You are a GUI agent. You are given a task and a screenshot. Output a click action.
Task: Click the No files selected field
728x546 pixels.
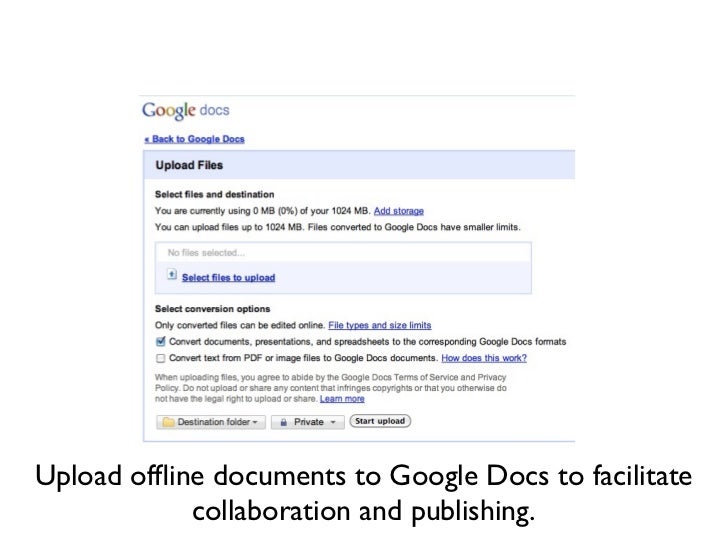tap(343, 253)
